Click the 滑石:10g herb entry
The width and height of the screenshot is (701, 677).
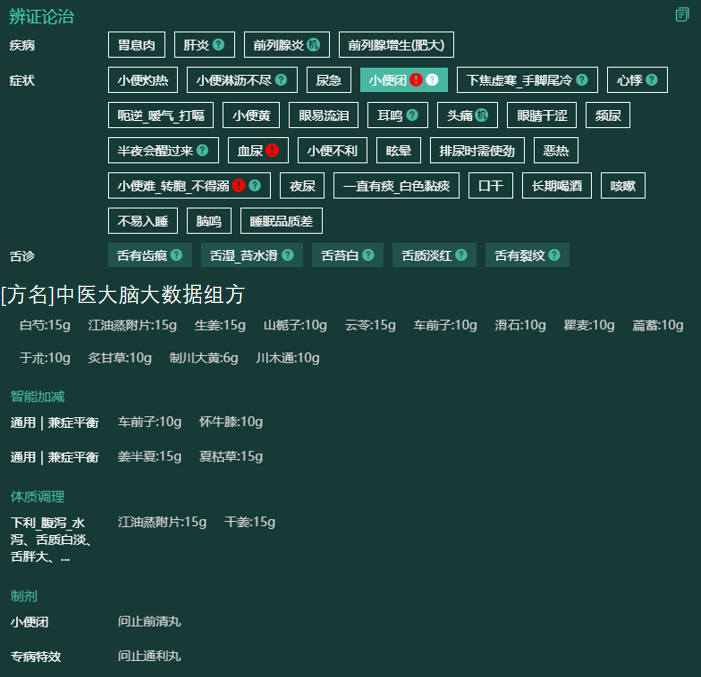[520, 325]
